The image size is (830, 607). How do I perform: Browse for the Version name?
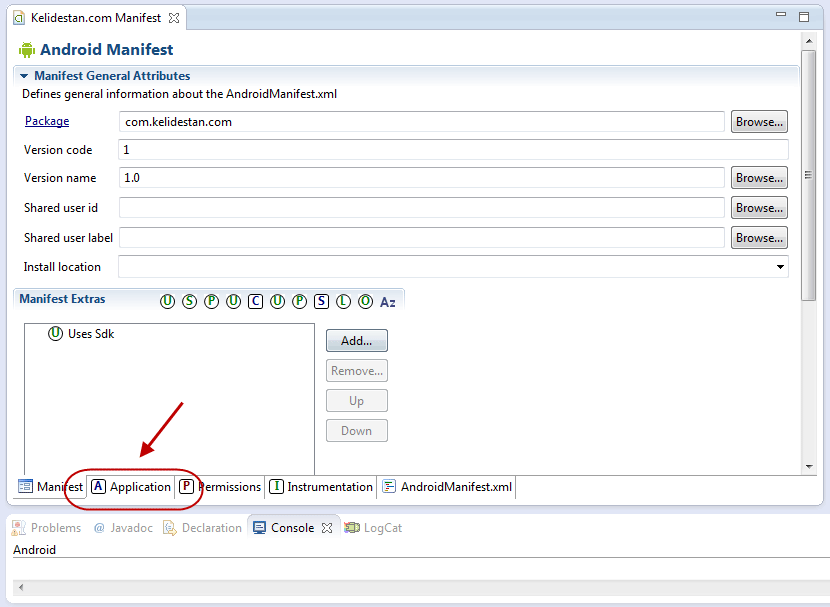pos(759,178)
